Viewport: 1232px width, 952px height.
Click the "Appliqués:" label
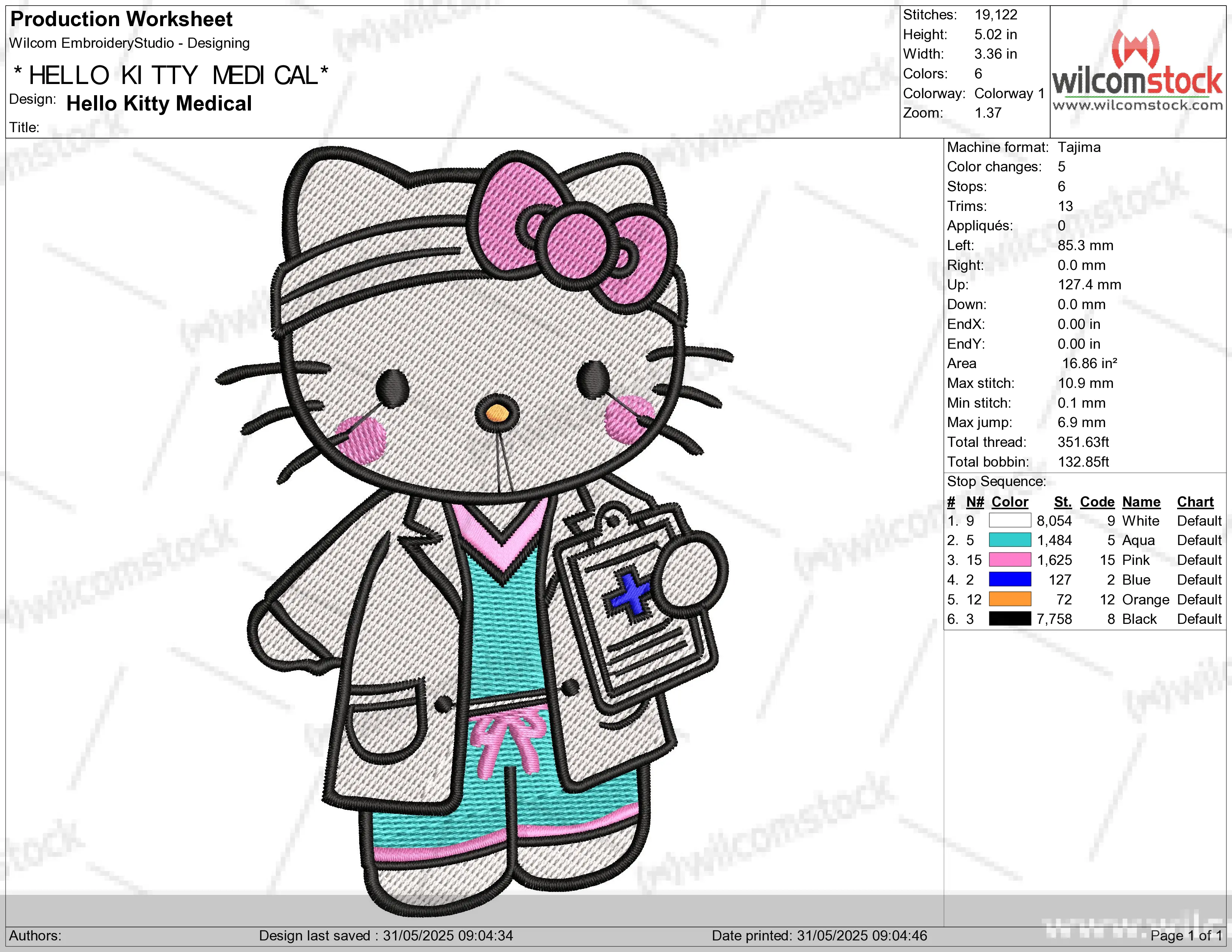click(980, 226)
